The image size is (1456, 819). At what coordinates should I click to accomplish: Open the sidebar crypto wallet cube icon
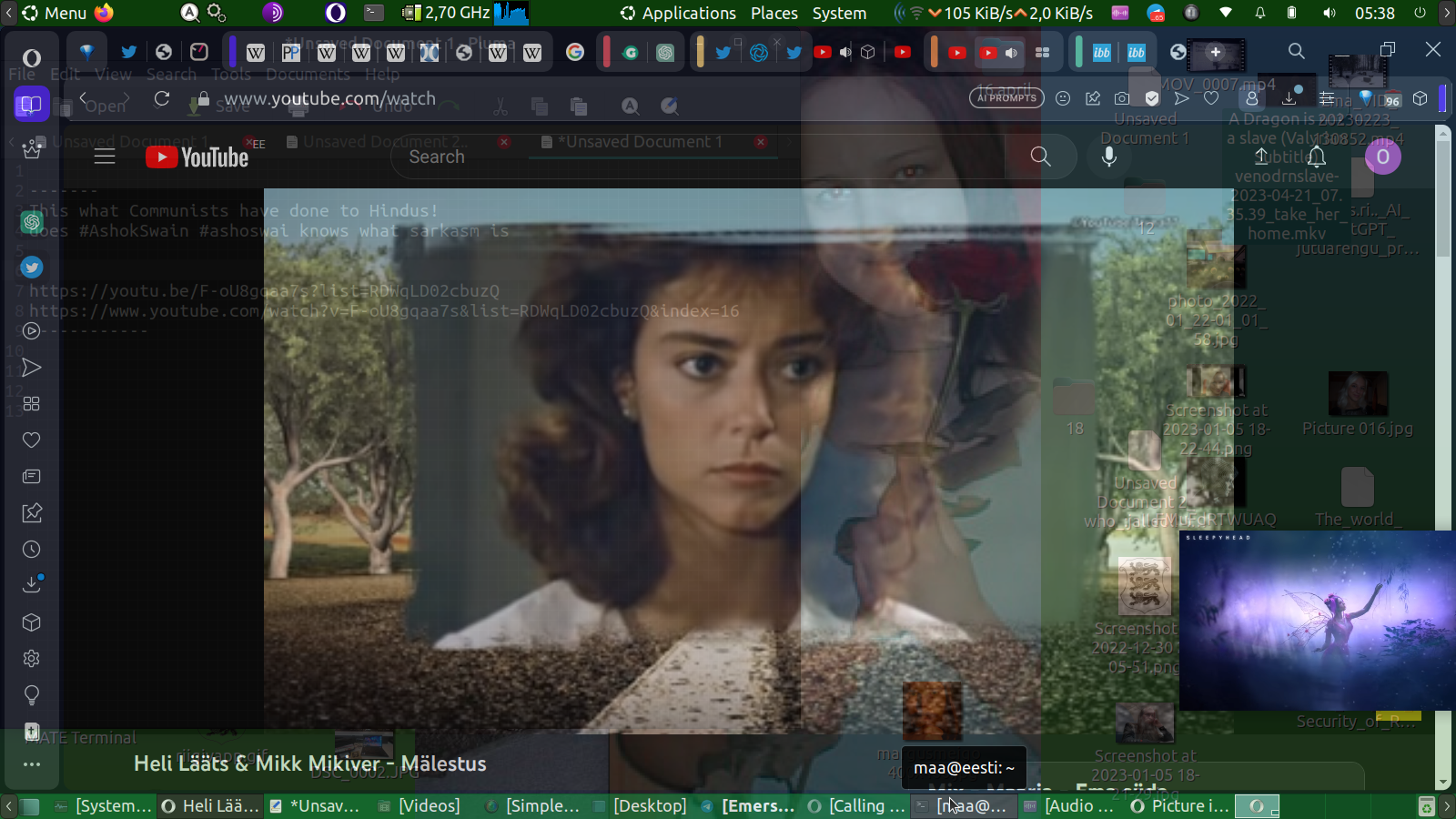tap(32, 622)
